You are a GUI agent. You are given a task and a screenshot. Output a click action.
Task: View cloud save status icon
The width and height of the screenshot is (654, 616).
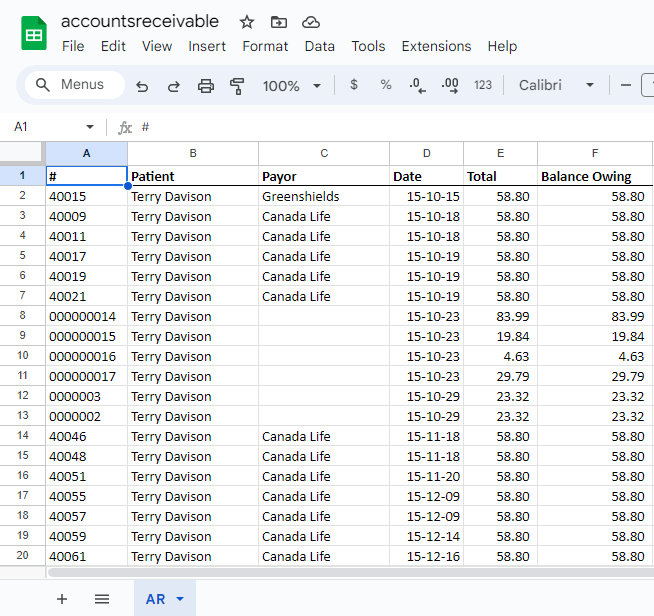tap(311, 22)
